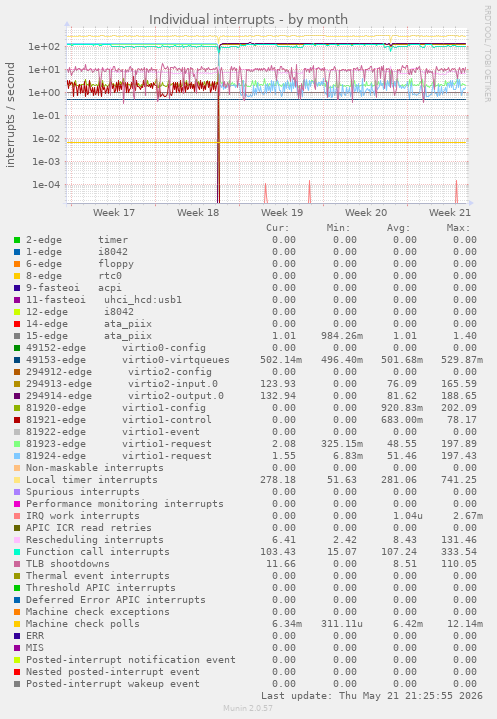Viewport: 497px width, 719px height.
Task: Click the pink TLB shootdowns legend swatch
Action: [17, 564]
